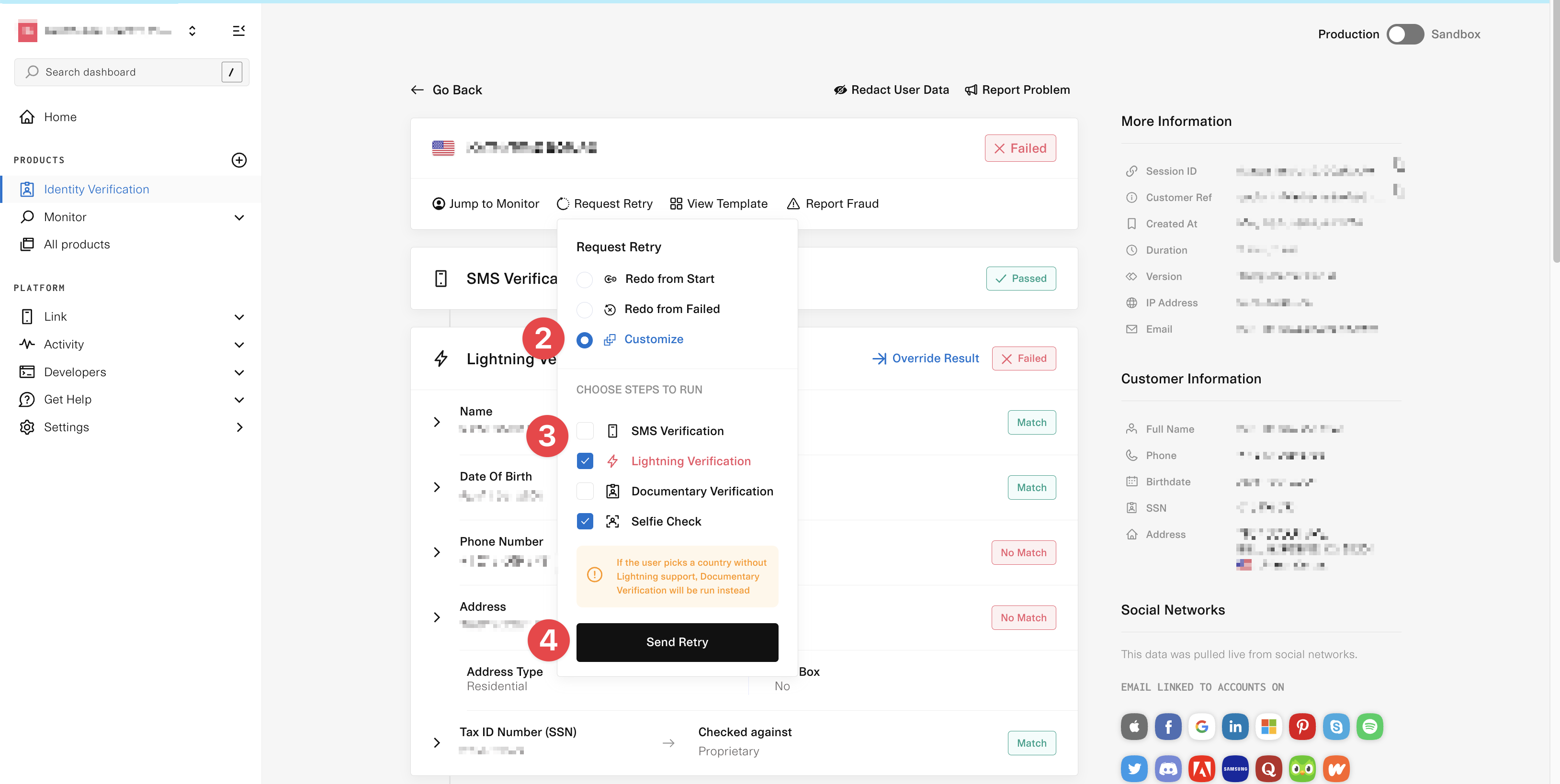
Task: Expand the Developers sidebar menu
Action: pyautogui.click(x=238, y=372)
